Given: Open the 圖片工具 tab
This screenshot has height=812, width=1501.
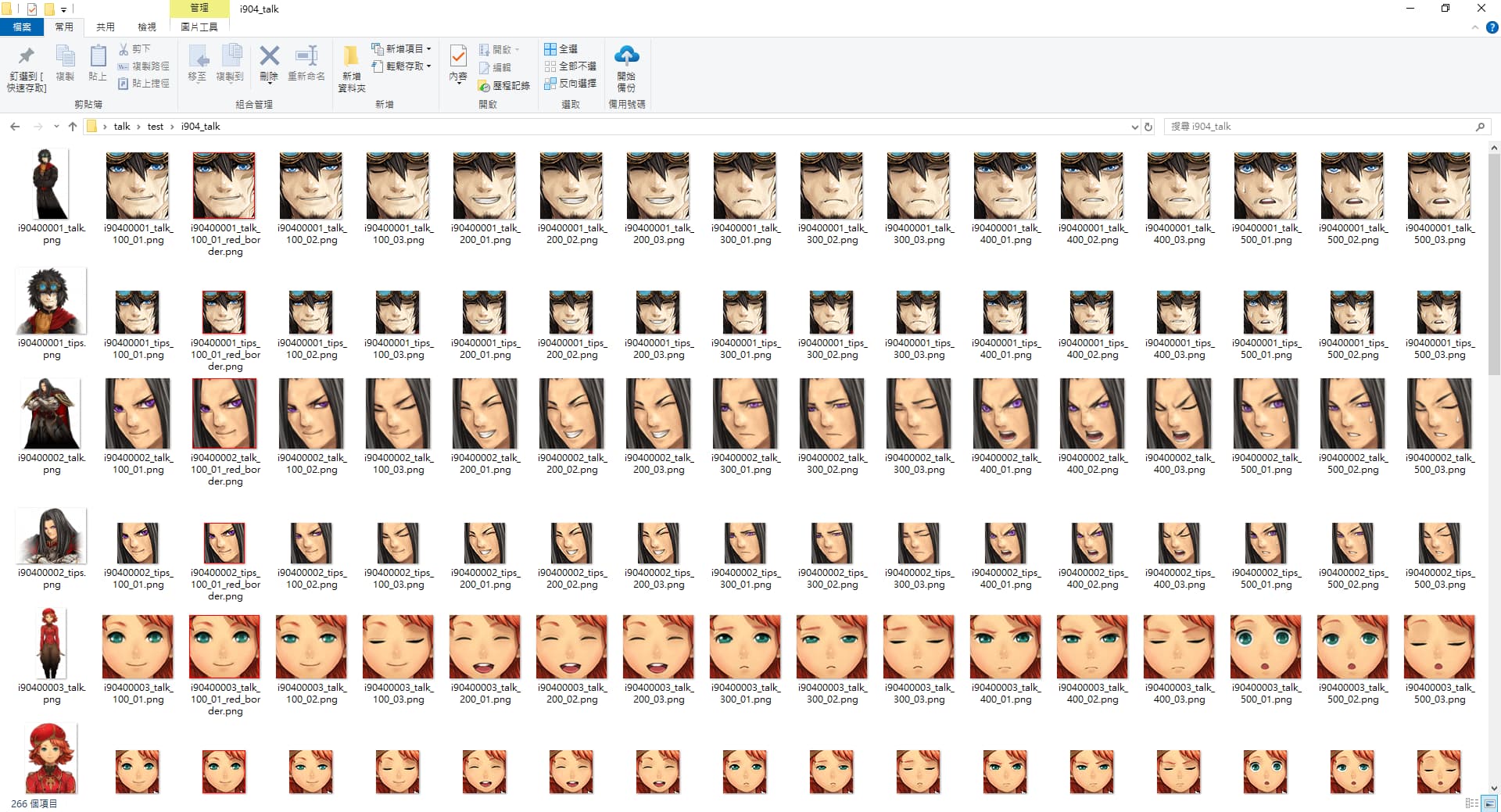Looking at the screenshot, I should coord(199,27).
